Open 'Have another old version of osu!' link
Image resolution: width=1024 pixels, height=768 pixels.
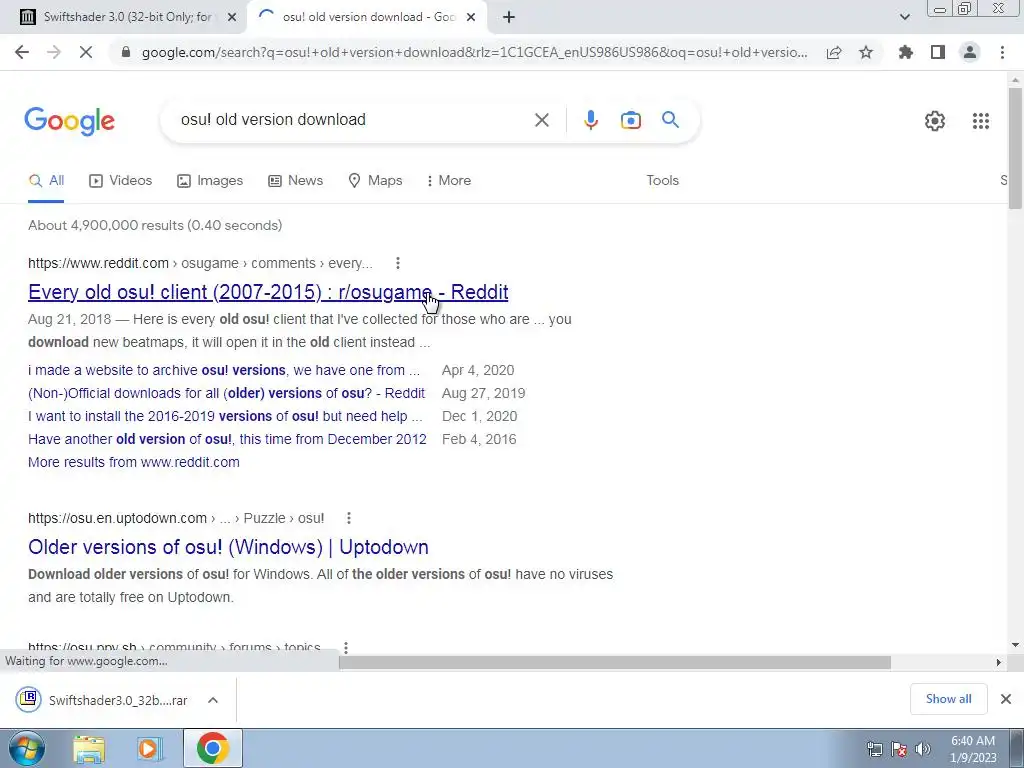click(227, 439)
